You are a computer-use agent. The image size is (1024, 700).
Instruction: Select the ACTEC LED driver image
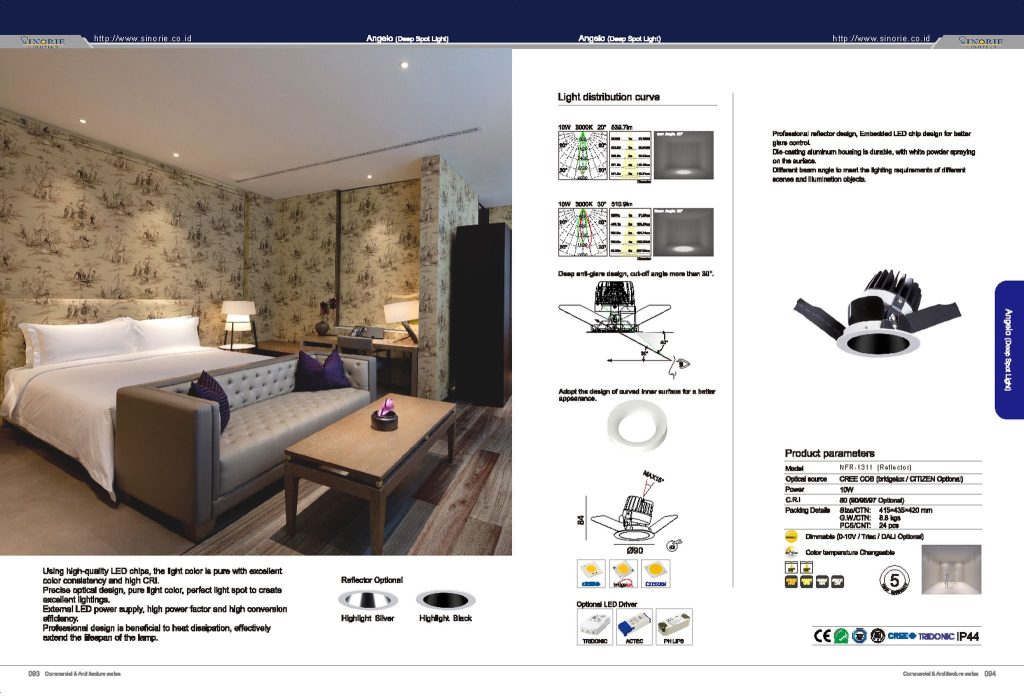click(636, 625)
